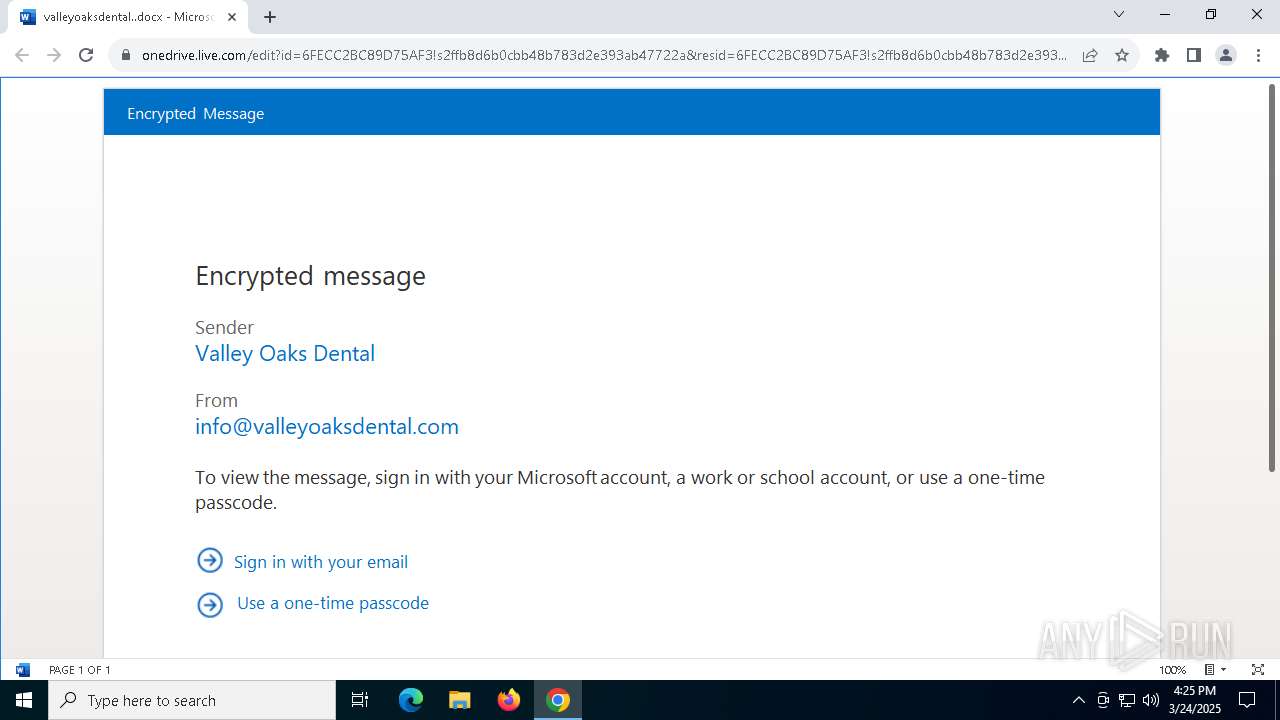Click fit to page icon in status bar

(1258, 670)
